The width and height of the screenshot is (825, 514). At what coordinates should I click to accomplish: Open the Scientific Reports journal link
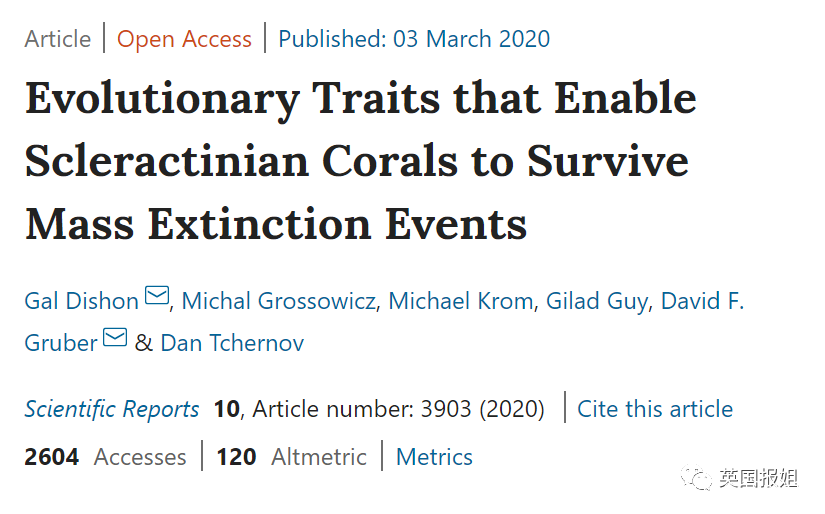point(112,409)
